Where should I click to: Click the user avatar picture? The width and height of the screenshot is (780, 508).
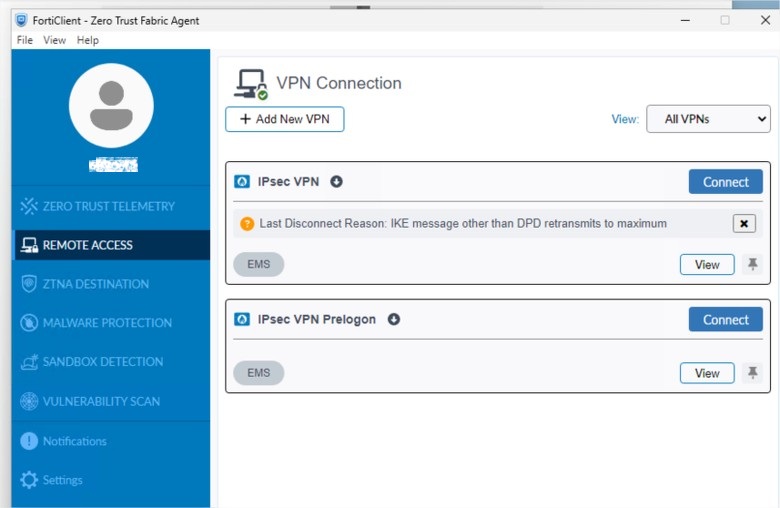(111, 105)
